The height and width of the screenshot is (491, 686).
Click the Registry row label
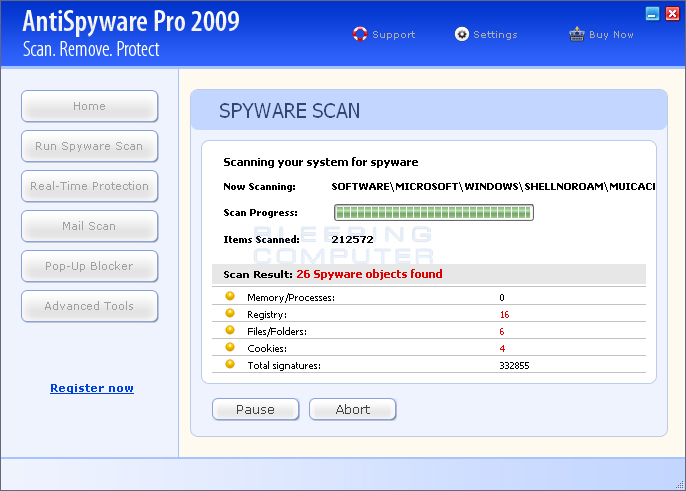click(x=267, y=315)
